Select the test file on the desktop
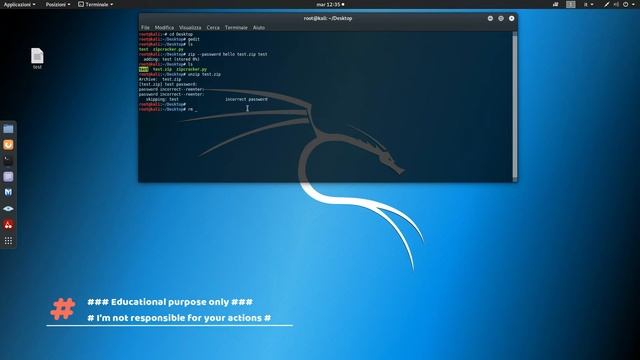This screenshot has height=360, width=640. 37,59
